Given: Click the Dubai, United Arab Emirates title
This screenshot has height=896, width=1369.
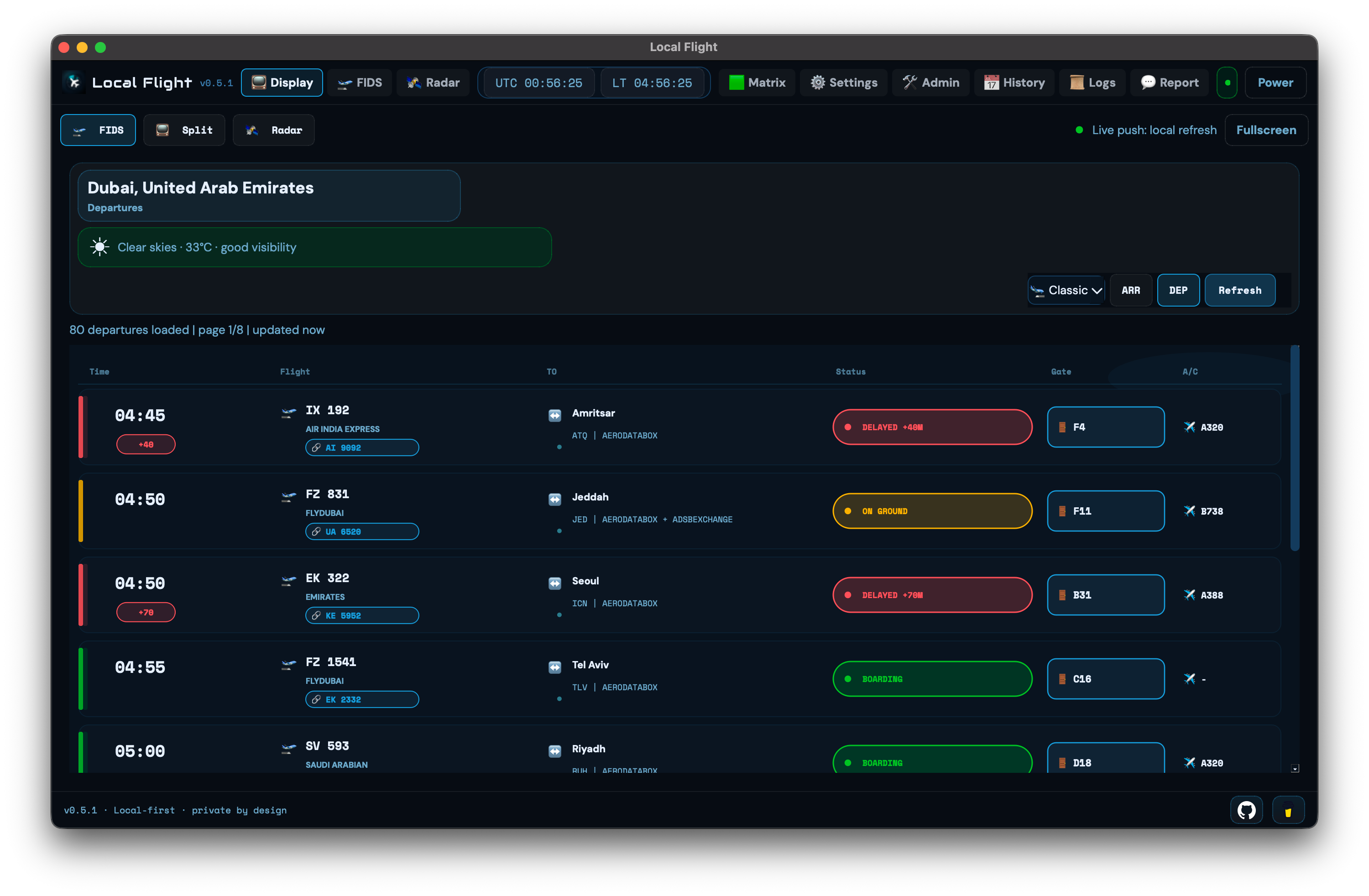Looking at the screenshot, I should click(200, 188).
